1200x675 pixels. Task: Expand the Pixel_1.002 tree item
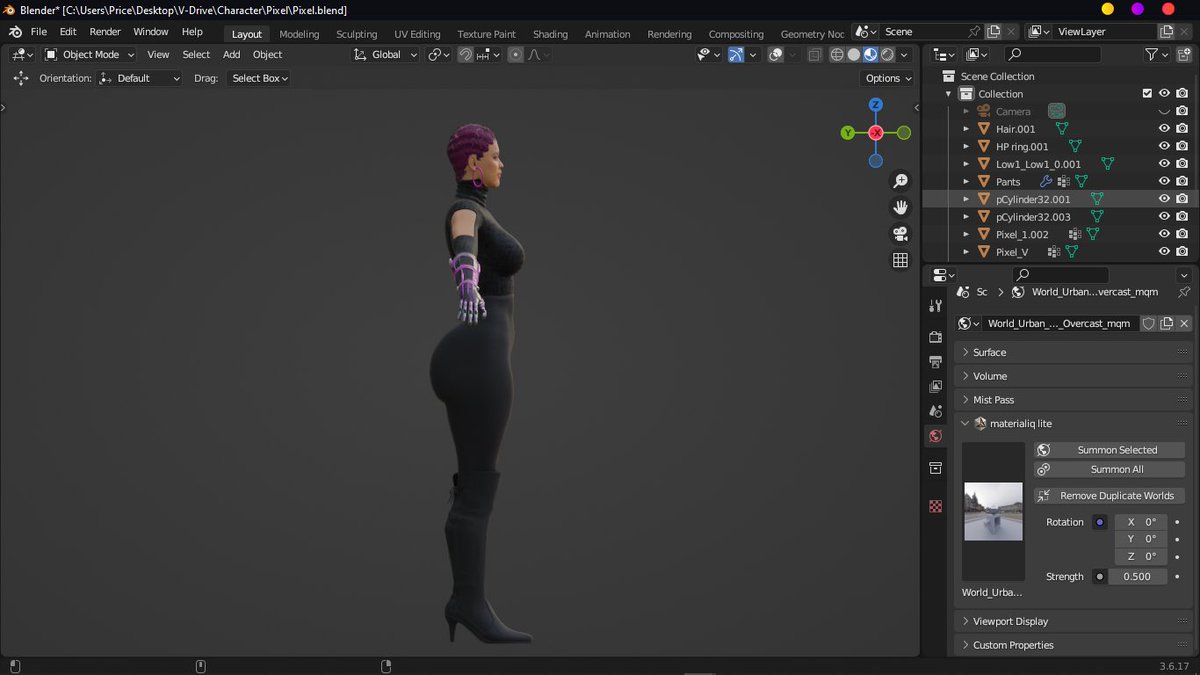coord(966,234)
